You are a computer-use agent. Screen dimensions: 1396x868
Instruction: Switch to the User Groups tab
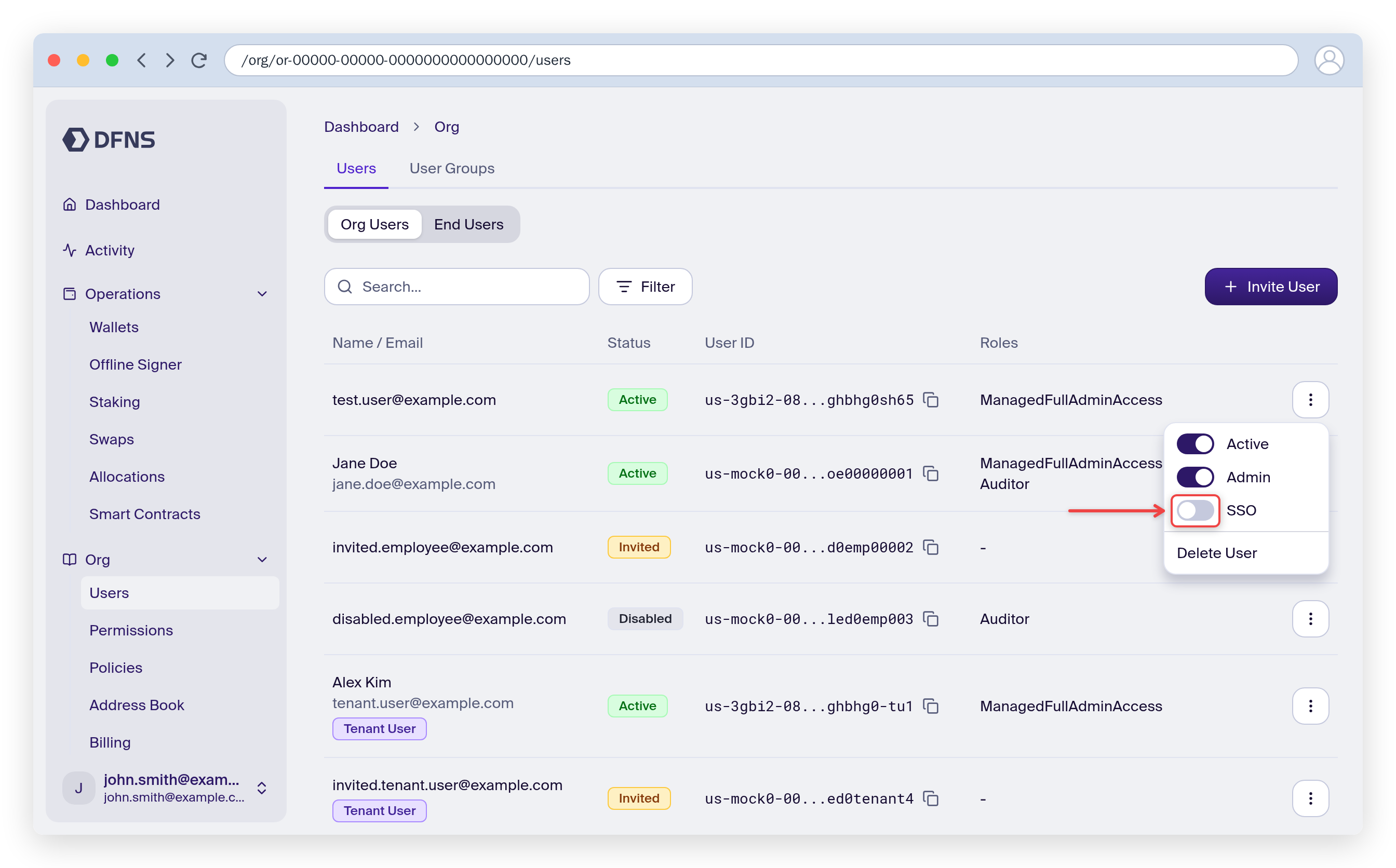tap(452, 168)
